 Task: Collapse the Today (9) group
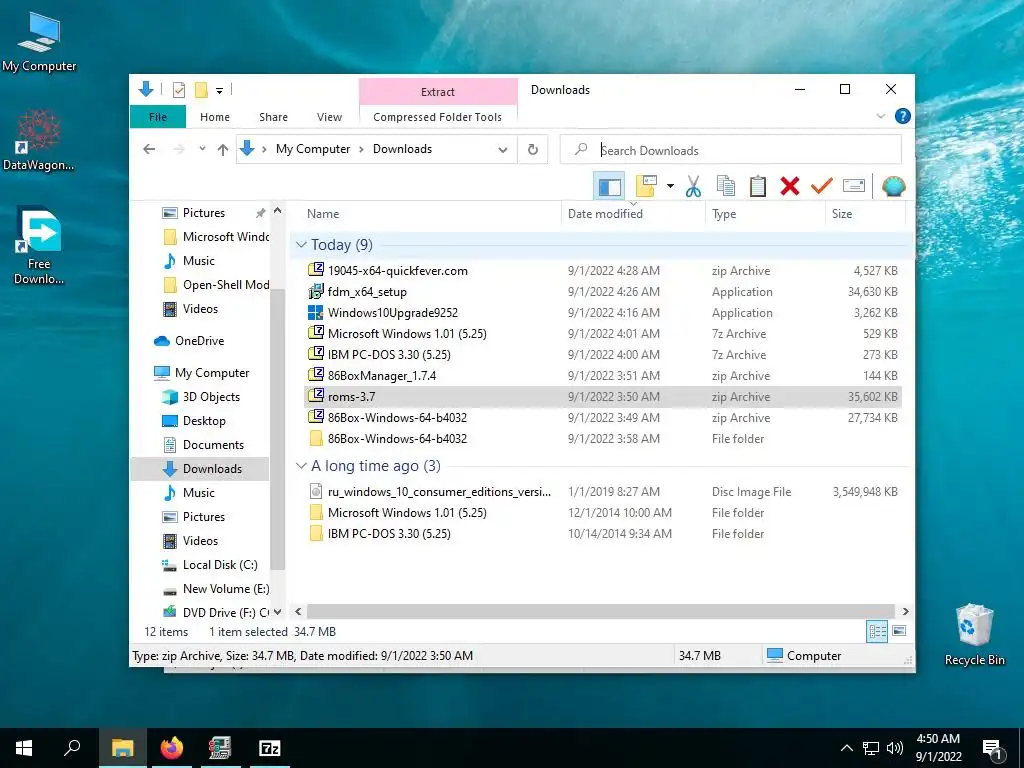[x=301, y=244]
